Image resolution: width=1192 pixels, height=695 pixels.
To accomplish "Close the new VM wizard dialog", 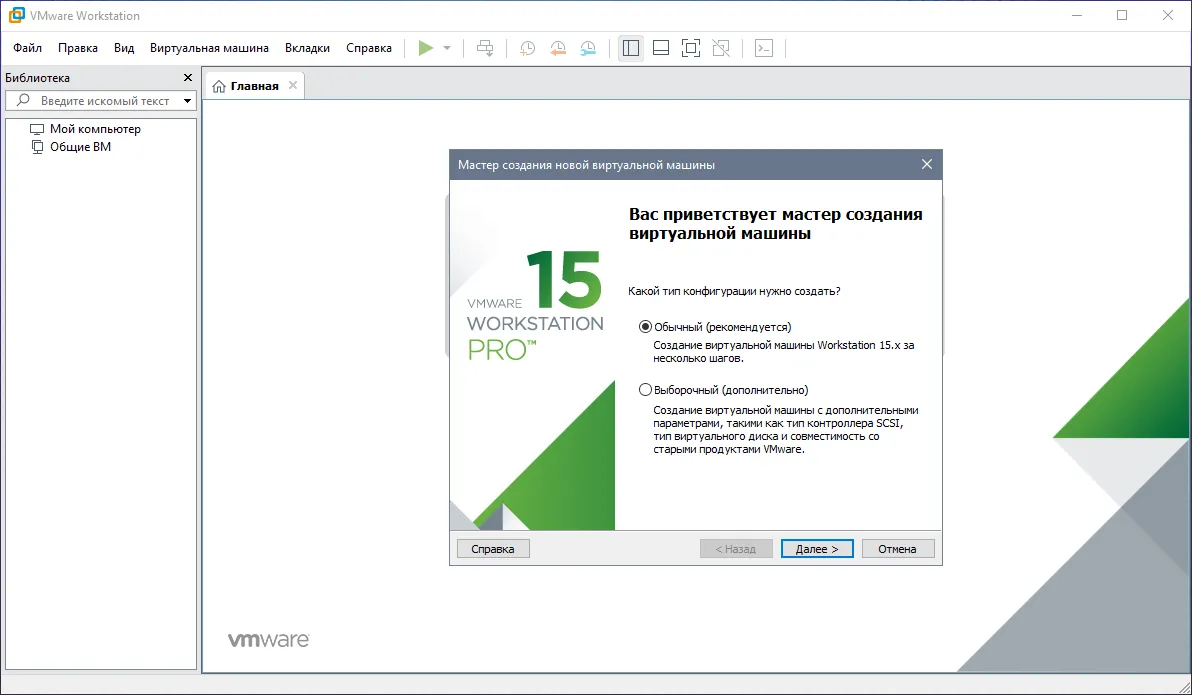I will pos(927,164).
